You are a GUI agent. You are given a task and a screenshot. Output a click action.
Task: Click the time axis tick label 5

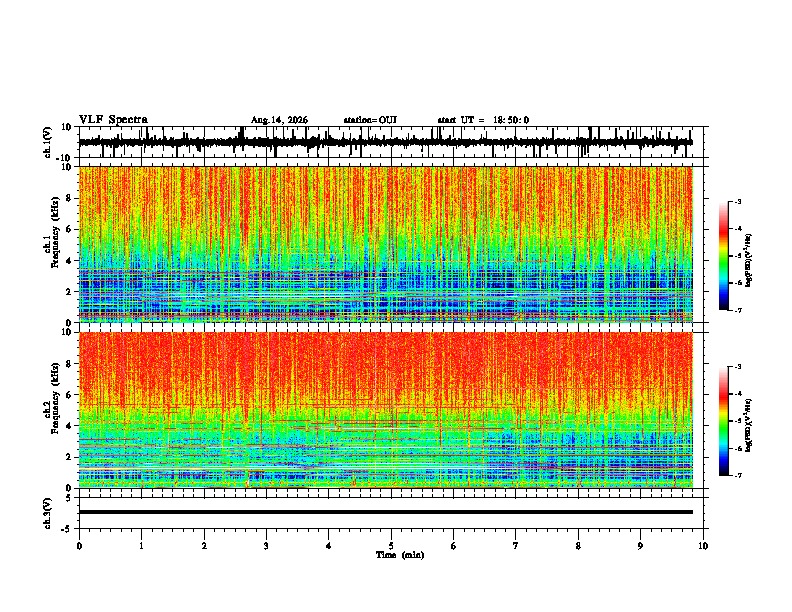coord(391,546)
